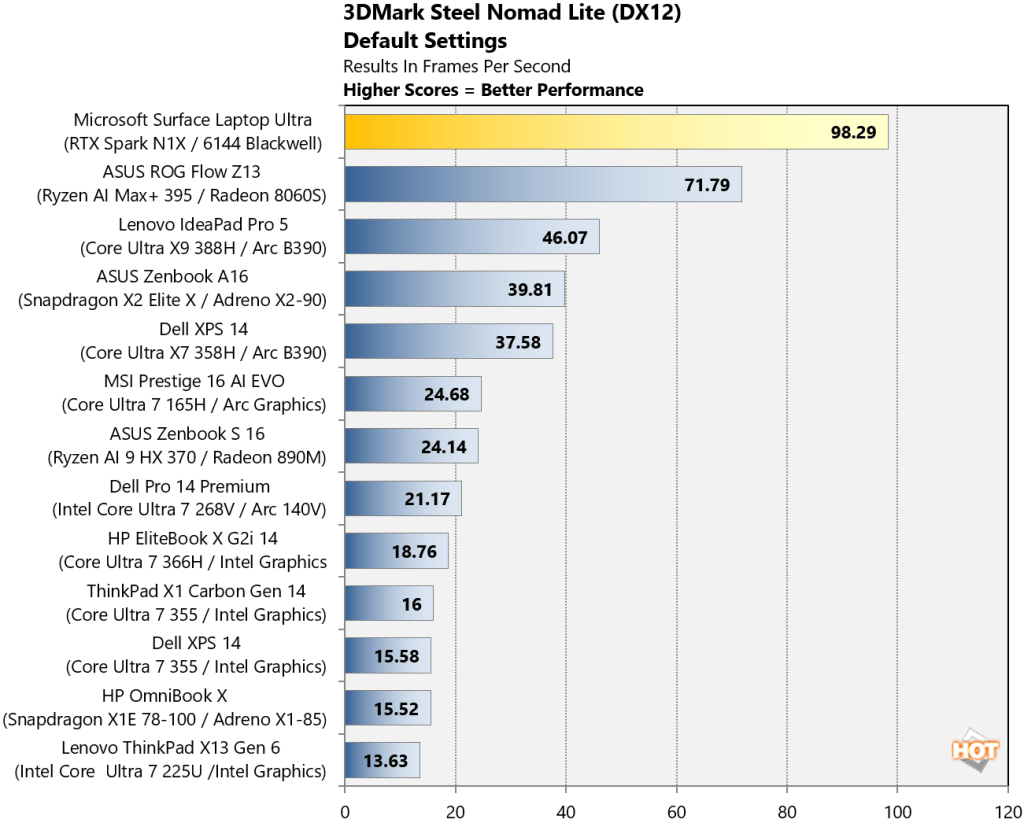
Task: Click the ASUS Zenbook A16 label
Action: [x=172, y=276]
